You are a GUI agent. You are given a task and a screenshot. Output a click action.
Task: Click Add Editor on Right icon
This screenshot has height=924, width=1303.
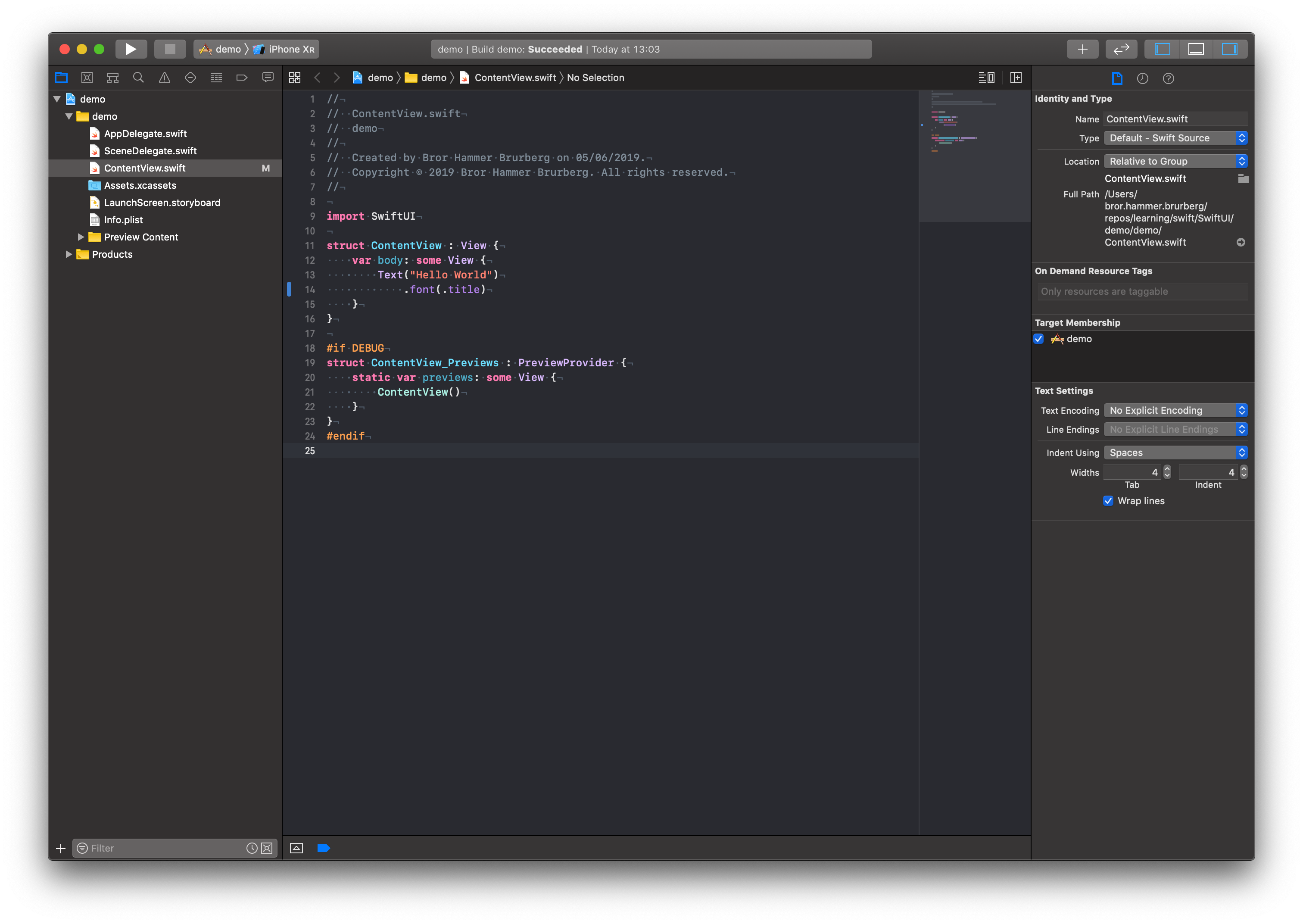pyautogui.click(x=1016, y=78)
